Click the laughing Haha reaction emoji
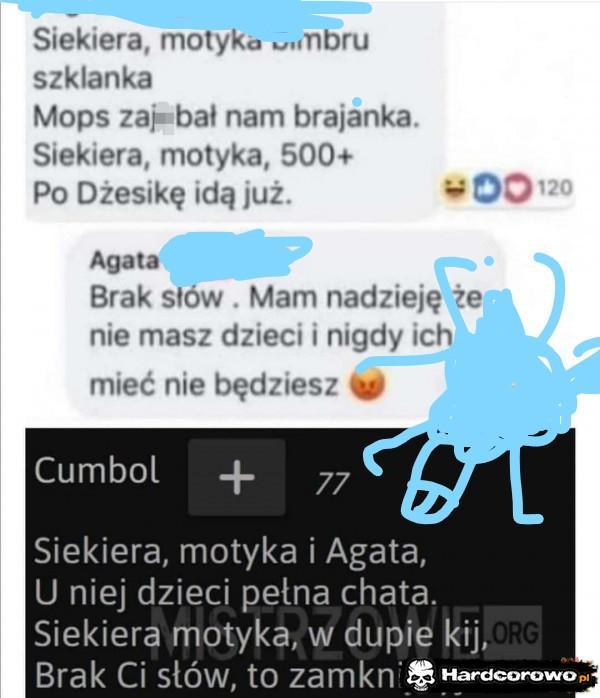600x698 pixels. (x=455, y=189)
